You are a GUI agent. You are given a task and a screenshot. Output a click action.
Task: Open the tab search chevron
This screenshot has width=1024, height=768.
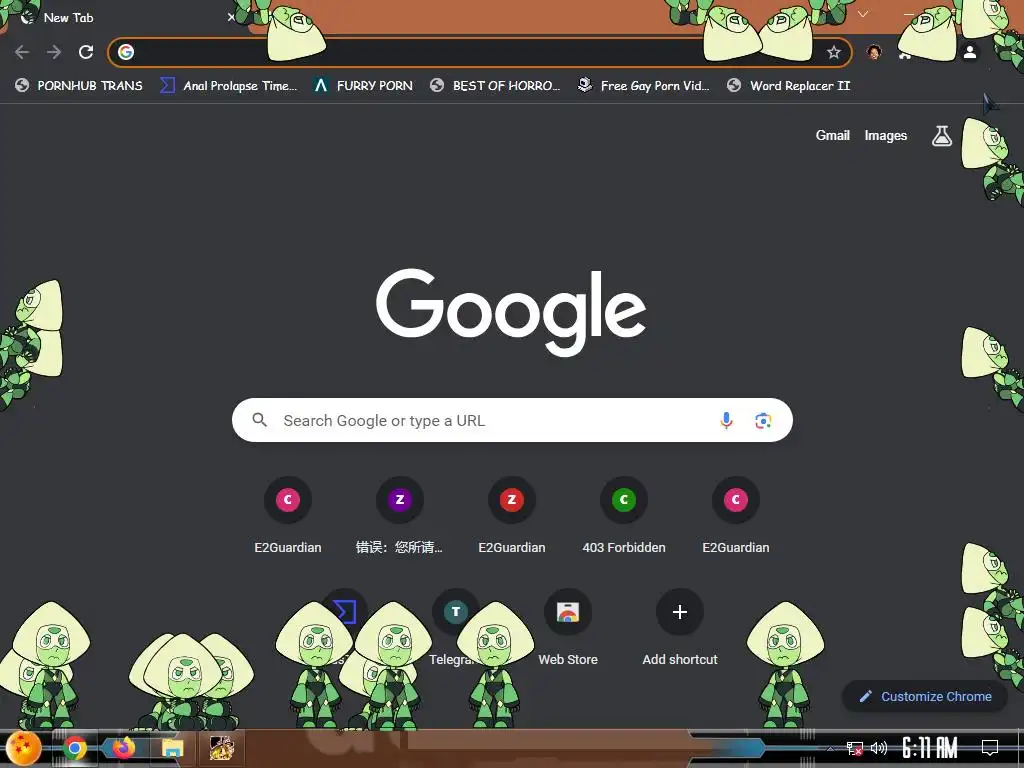[x=863, y=14]
